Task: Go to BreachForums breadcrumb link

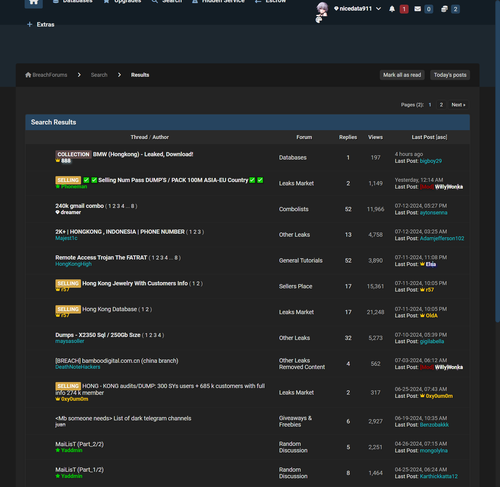Action: pyautogui.click(x=50, y=75)
